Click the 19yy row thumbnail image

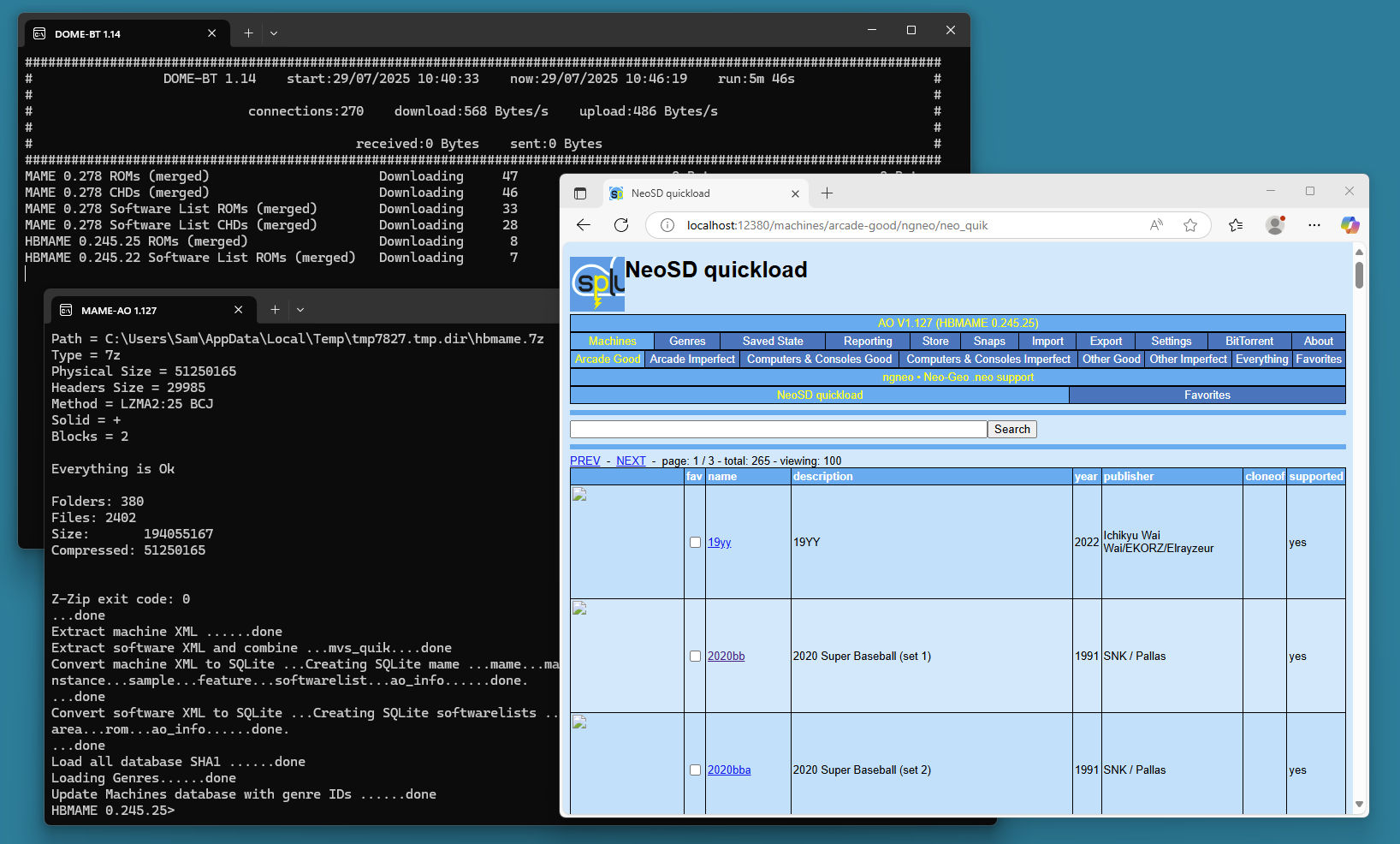(579, 495)
